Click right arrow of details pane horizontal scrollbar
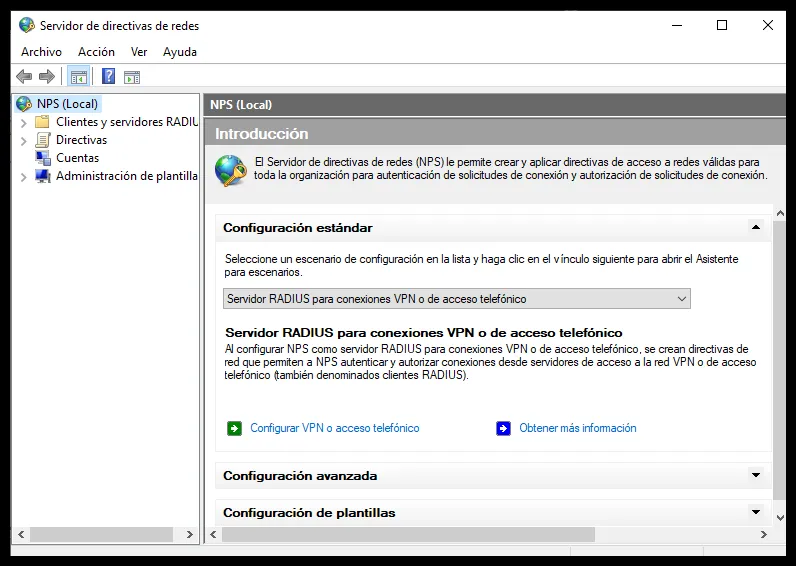Image resolution: width=796 pixels, height=566 pixels. [764, 534]
